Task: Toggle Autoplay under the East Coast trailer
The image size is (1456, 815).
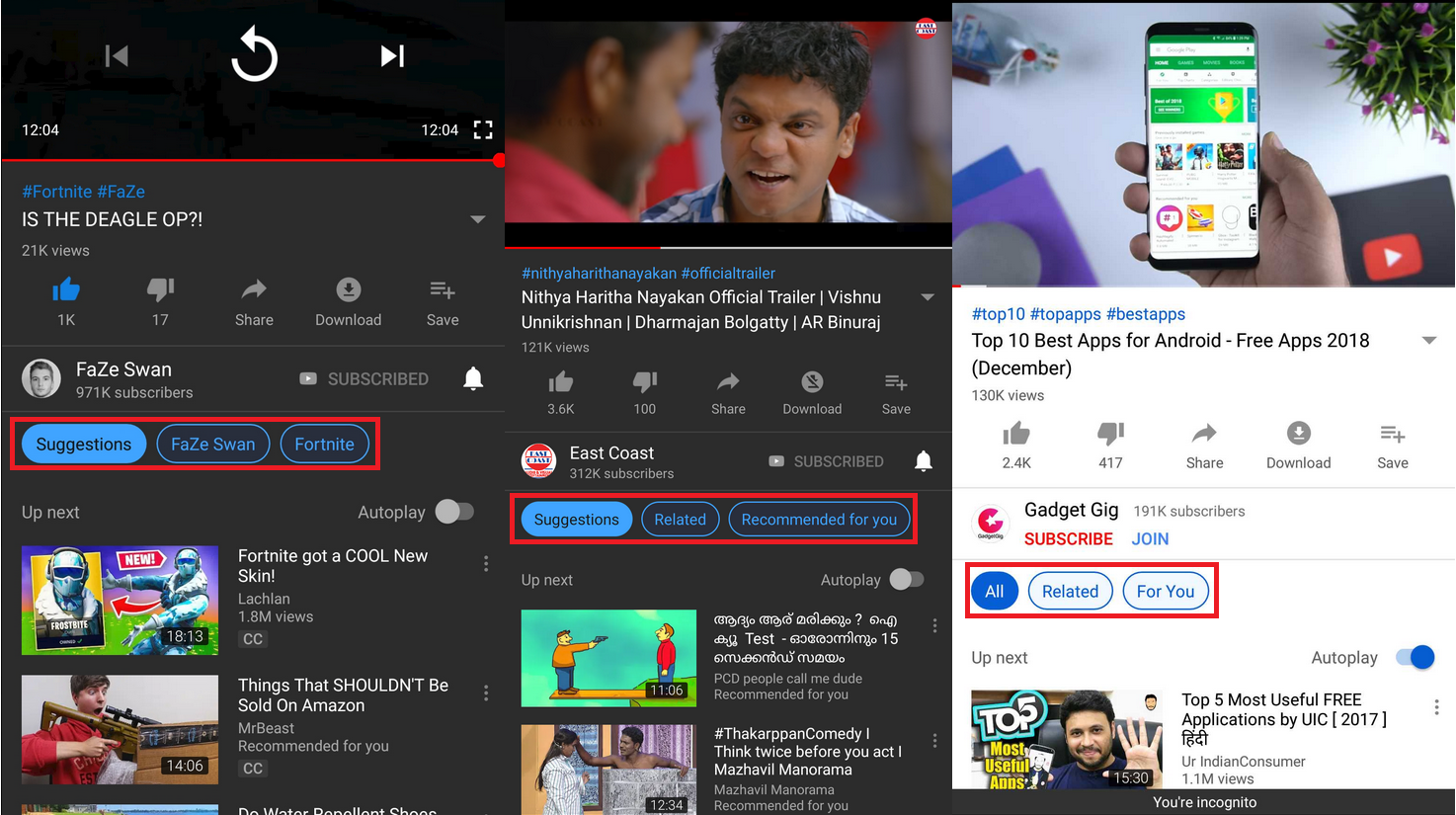Action: pos(906,579)
